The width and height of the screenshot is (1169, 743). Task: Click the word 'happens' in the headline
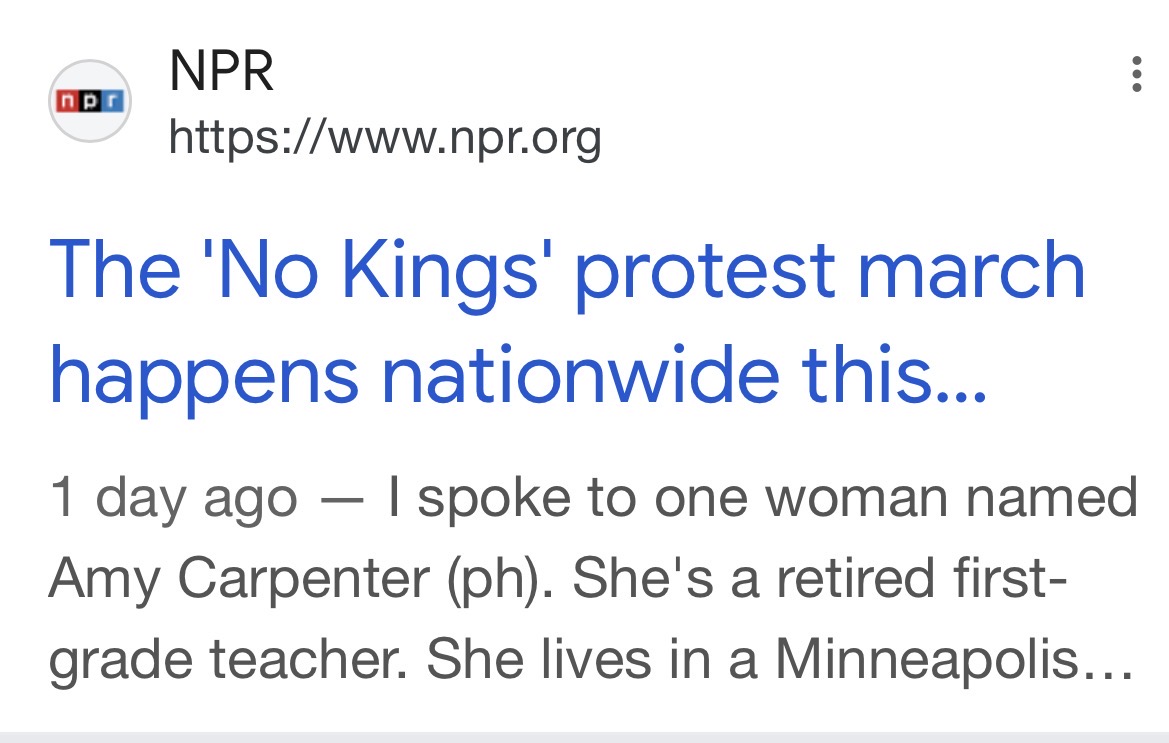click(203, 380)
